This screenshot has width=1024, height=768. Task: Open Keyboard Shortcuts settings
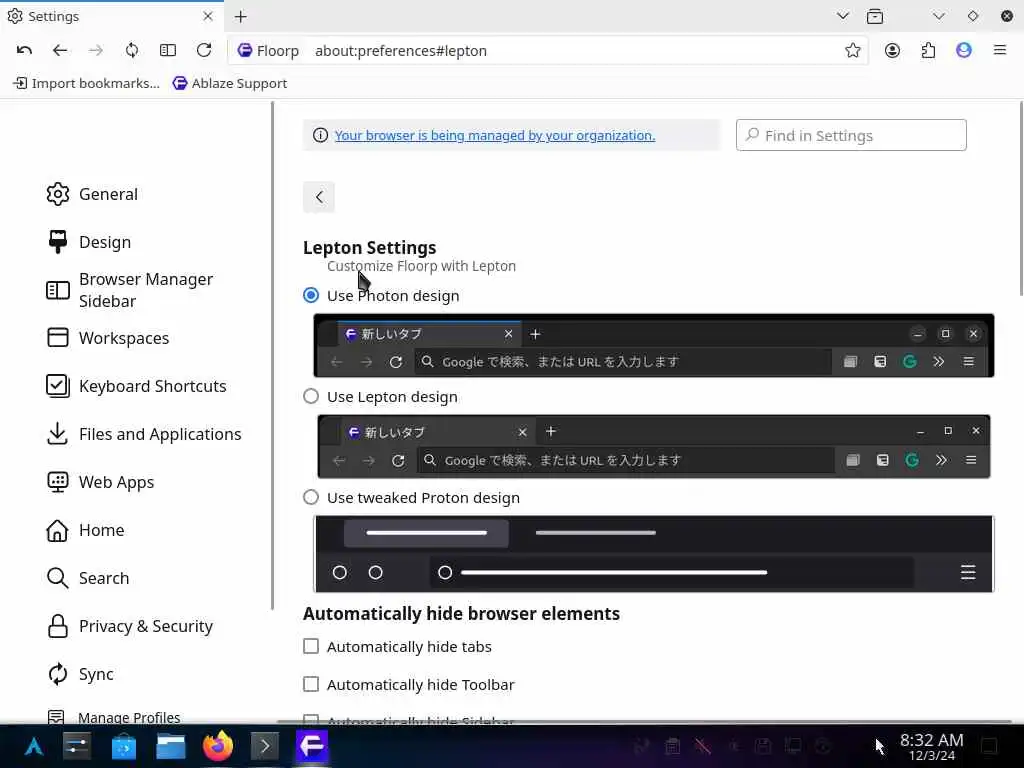[x=136, y=386]
